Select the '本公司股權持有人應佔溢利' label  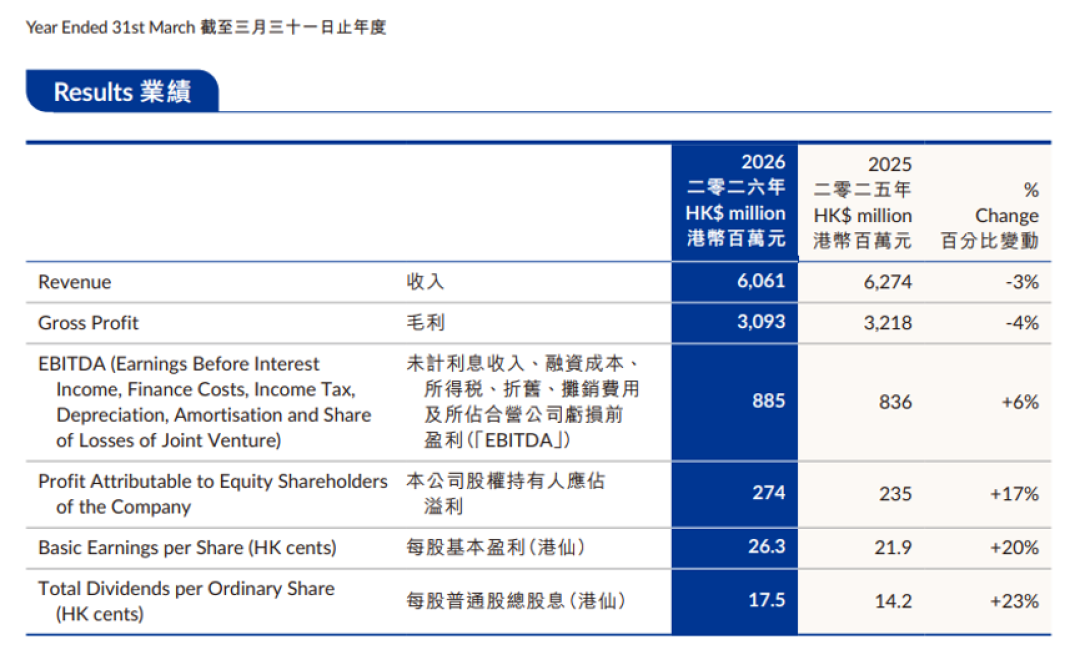pyautogui.click(x=505, y=494)
